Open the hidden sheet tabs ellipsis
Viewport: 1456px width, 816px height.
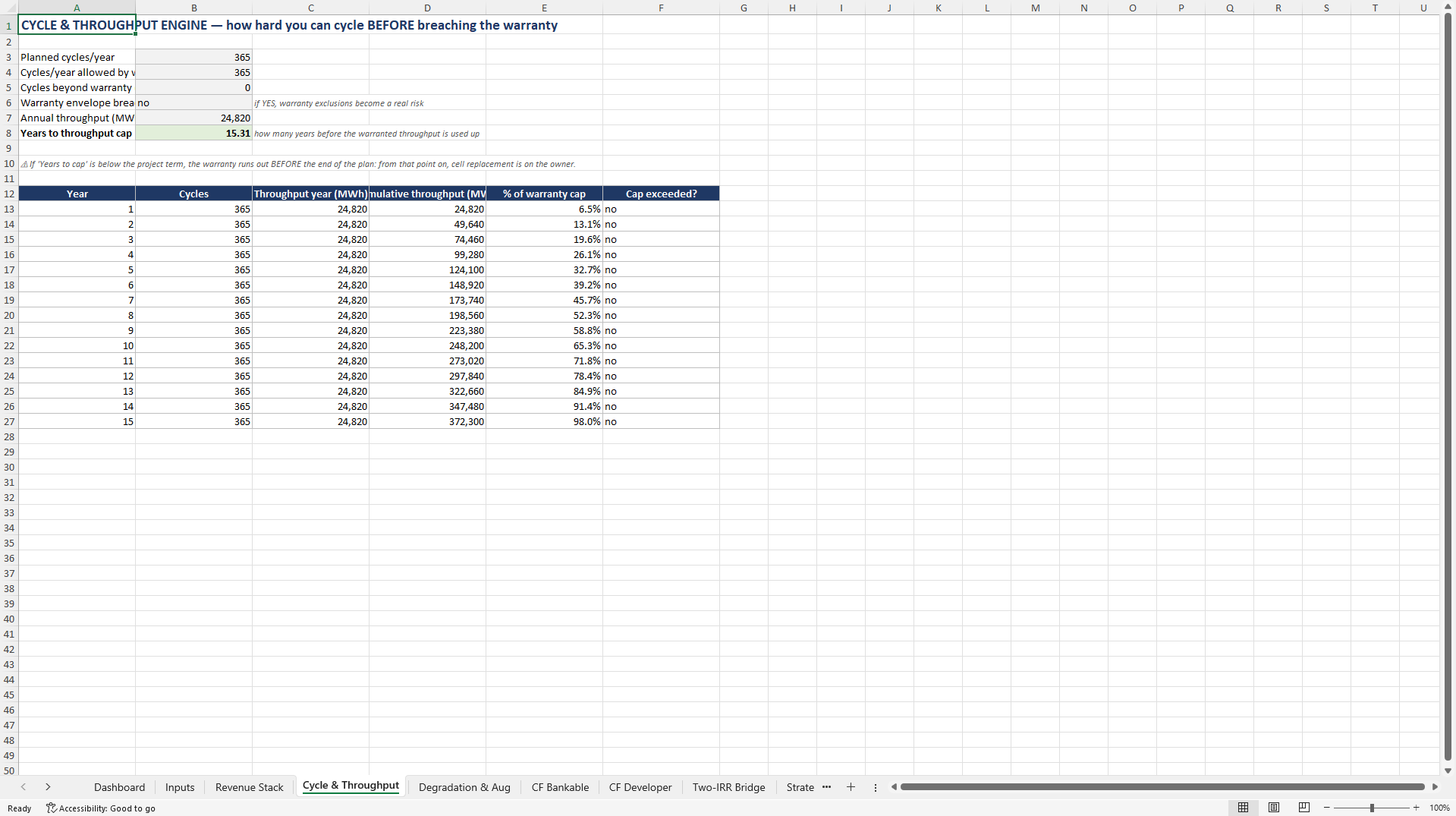click(826, 787)
